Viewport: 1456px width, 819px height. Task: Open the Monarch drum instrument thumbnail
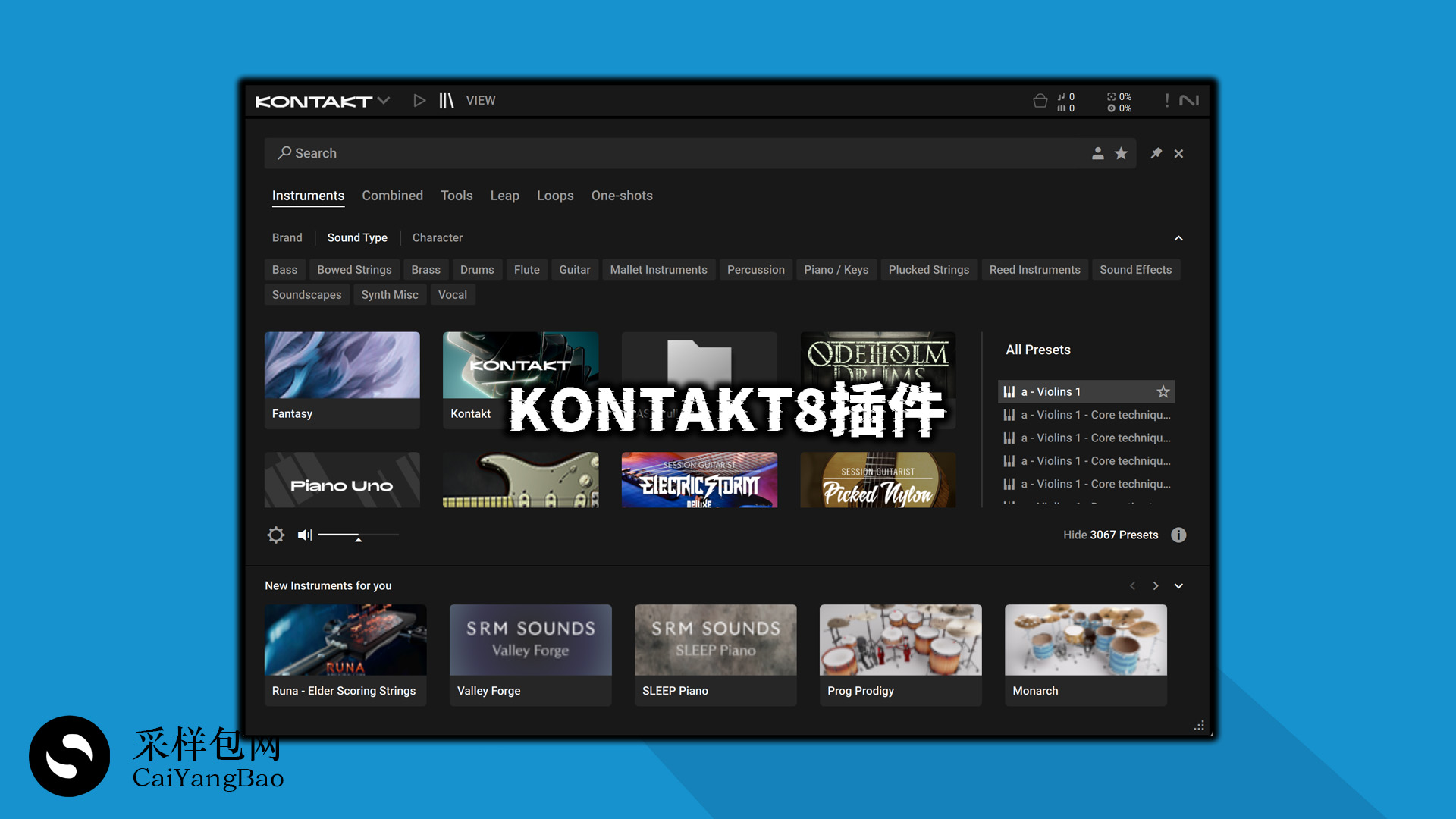click(1084, 641)
